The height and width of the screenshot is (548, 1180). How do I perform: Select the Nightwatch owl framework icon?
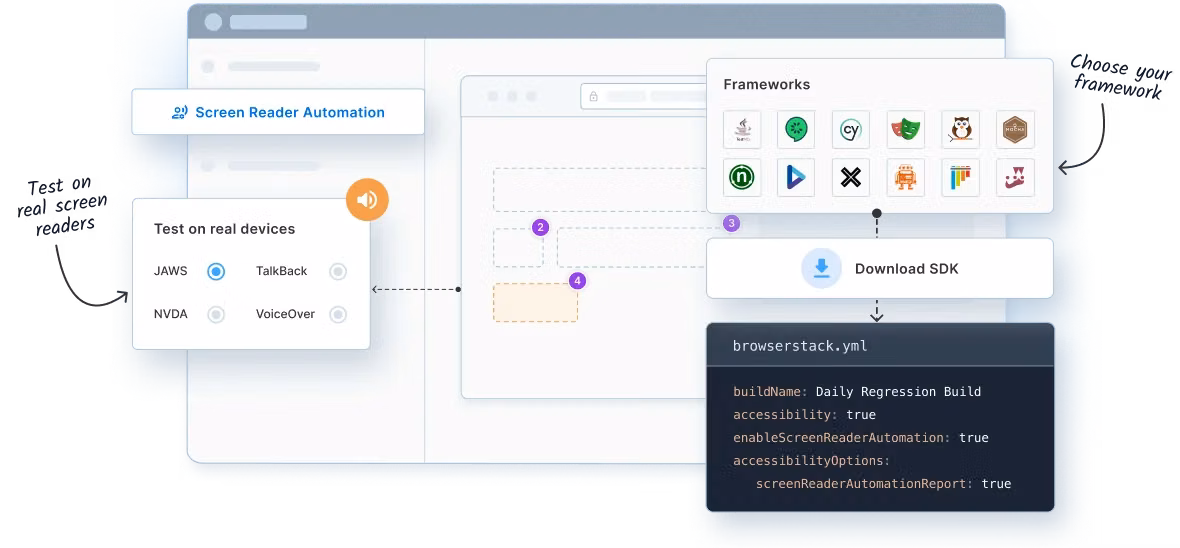coord(960,130)
